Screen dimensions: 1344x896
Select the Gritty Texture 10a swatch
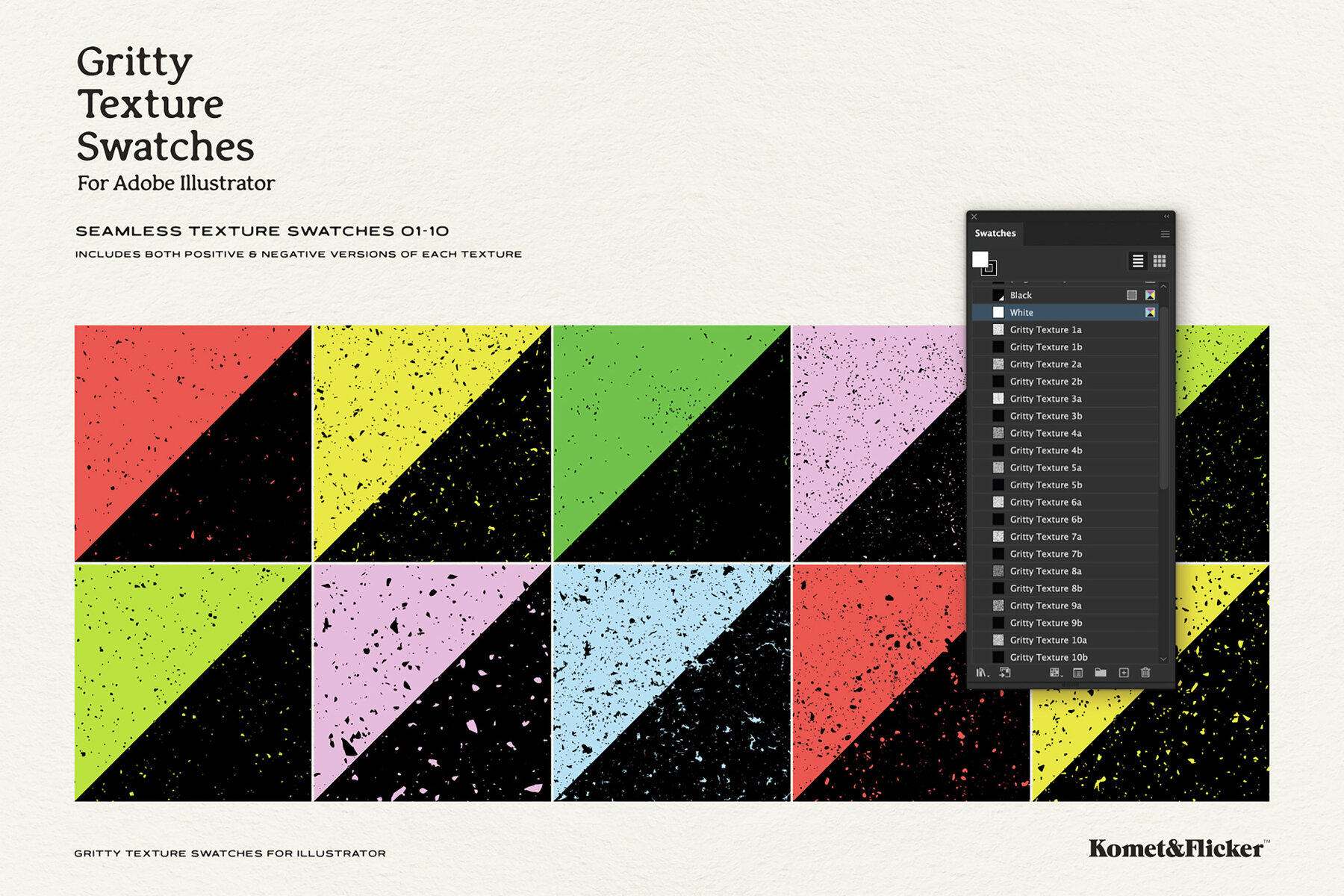click(1048, 640)
